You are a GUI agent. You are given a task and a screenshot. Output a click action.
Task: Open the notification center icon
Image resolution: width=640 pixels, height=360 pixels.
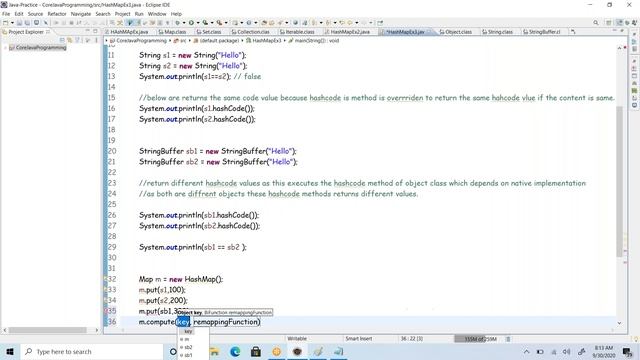627,351
